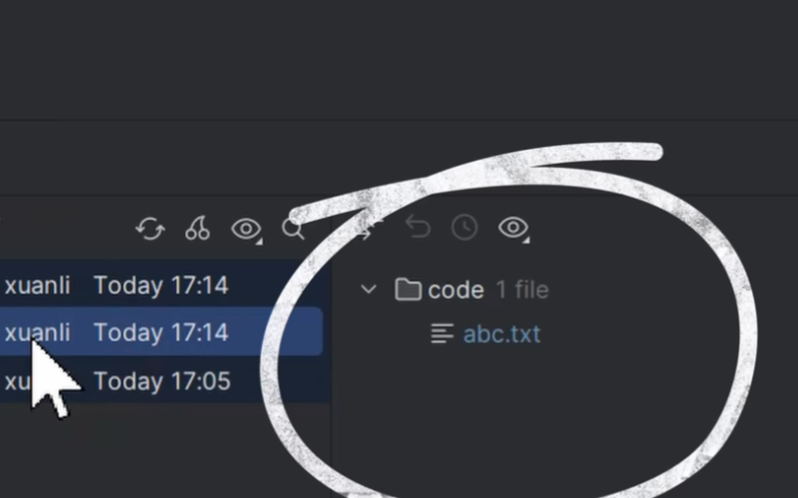The height and width of the screenshot is (498, 798).
Task: Show diff for the changed file
Action: click(x=367, y=227)
